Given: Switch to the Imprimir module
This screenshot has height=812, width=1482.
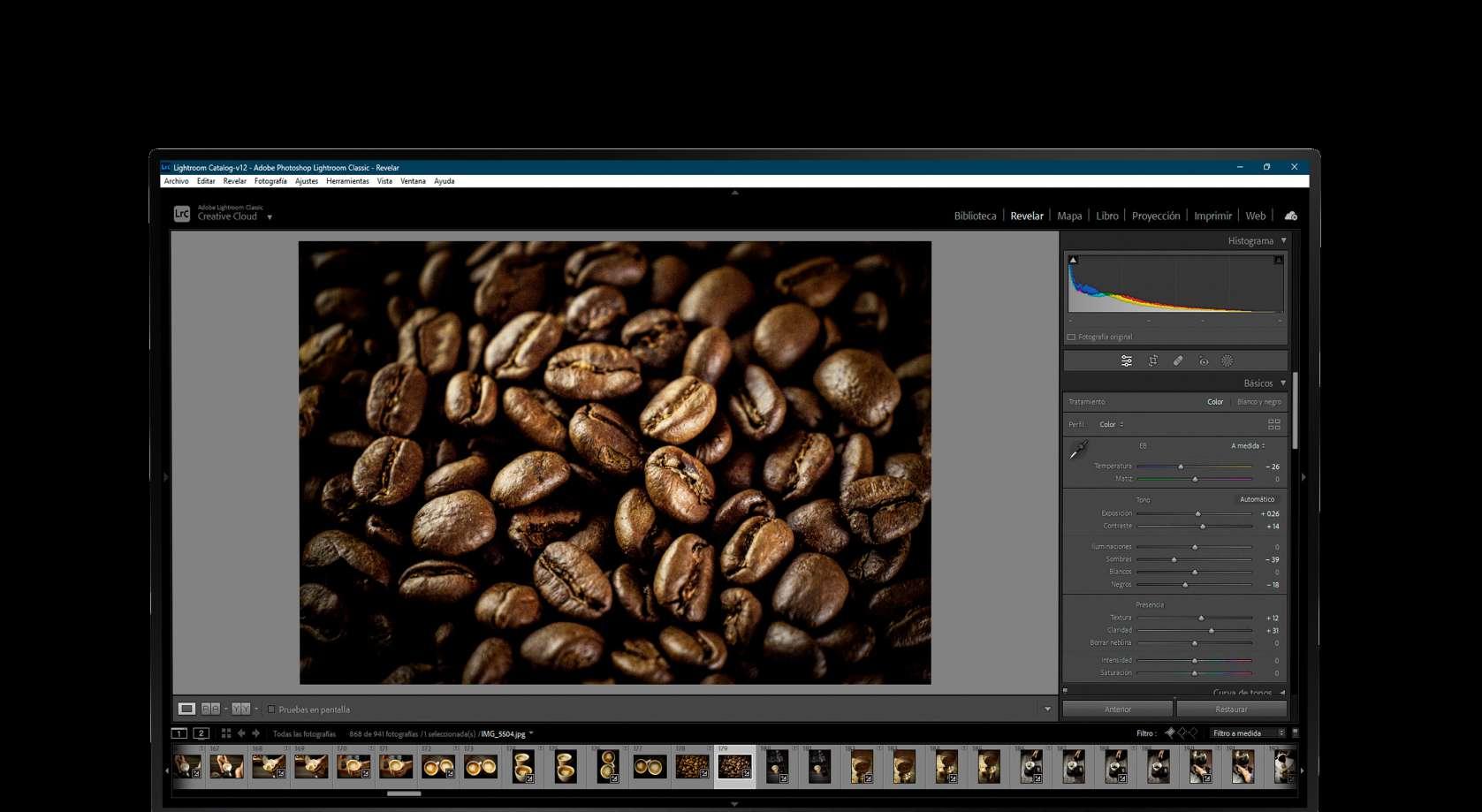Looking at the screenshot, I should pyautogui.click(x=1212, y=216).
